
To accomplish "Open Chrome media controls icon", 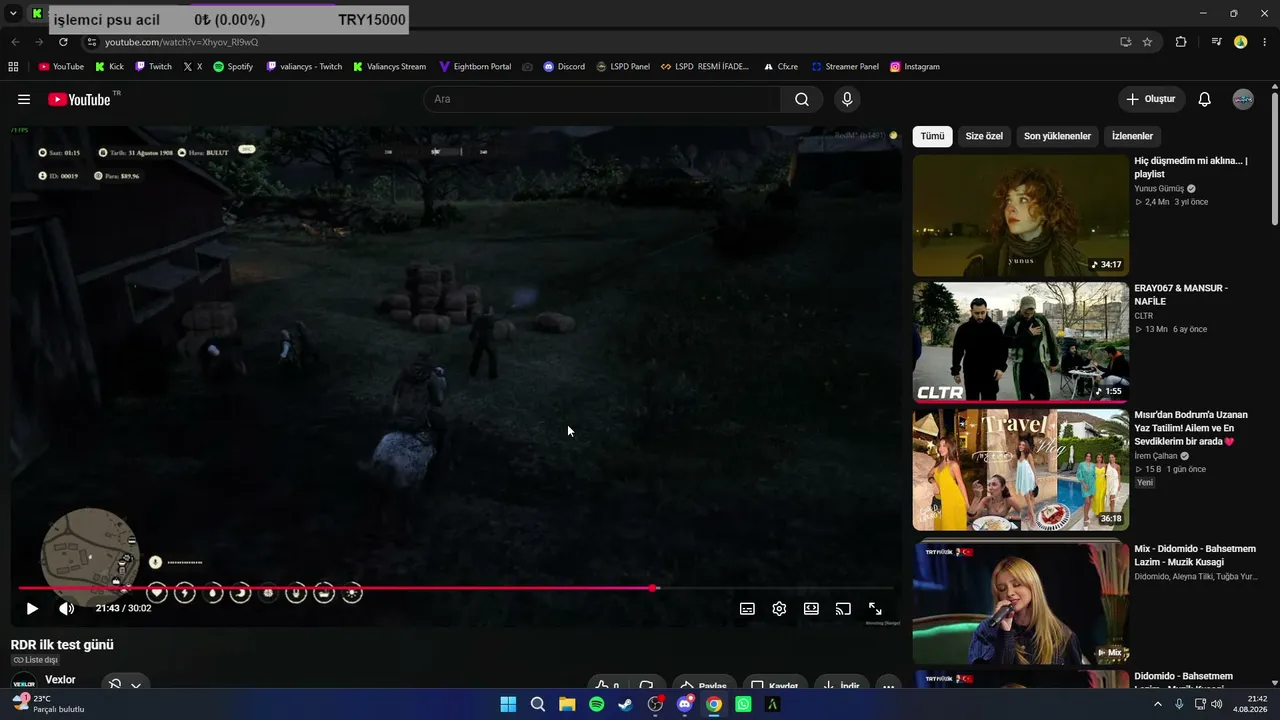I will click(1216, 42).
